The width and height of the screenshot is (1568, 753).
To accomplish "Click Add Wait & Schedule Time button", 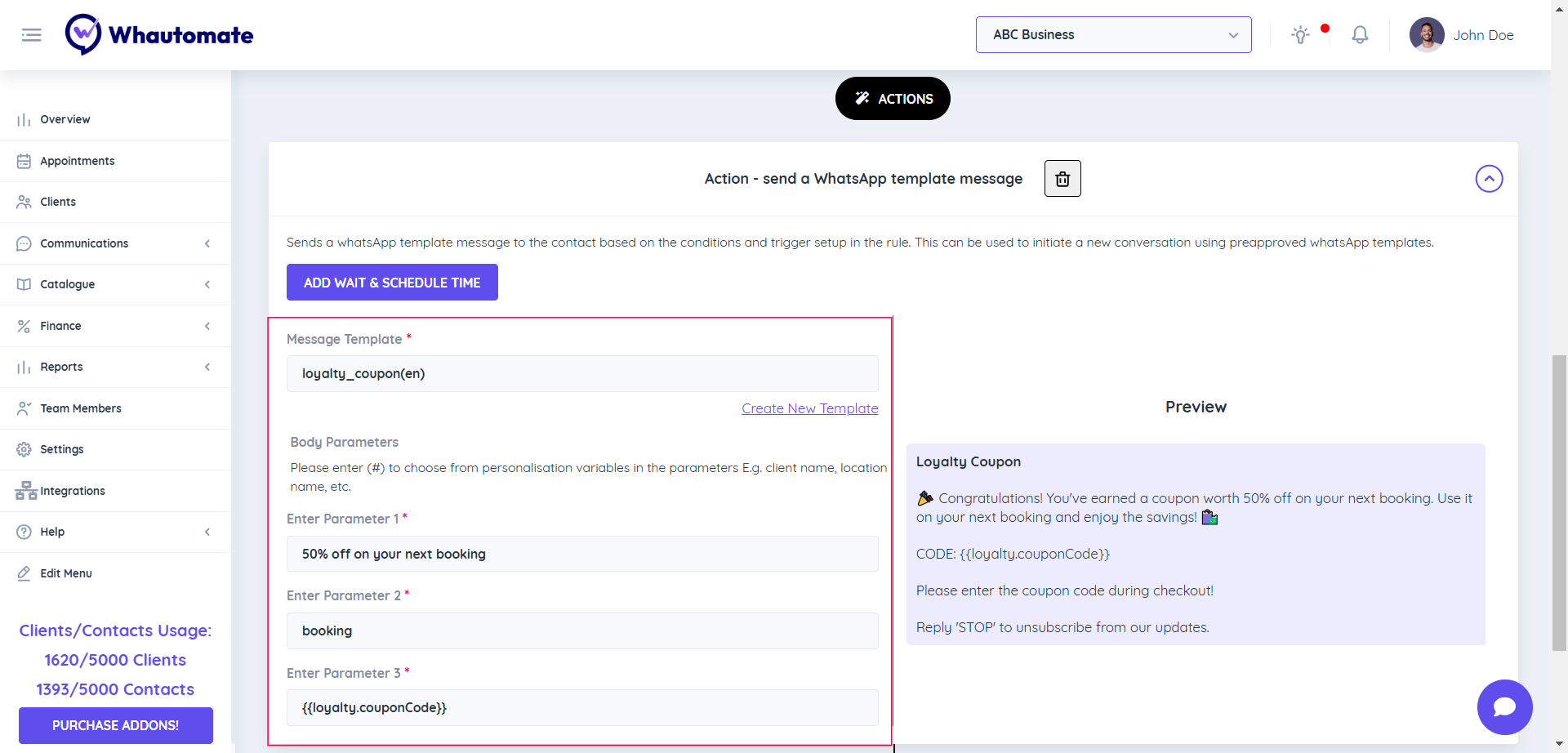I will [392, 283].
